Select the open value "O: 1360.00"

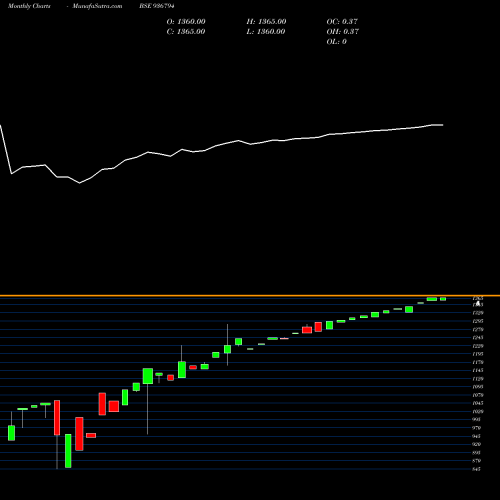coord(186,22)
